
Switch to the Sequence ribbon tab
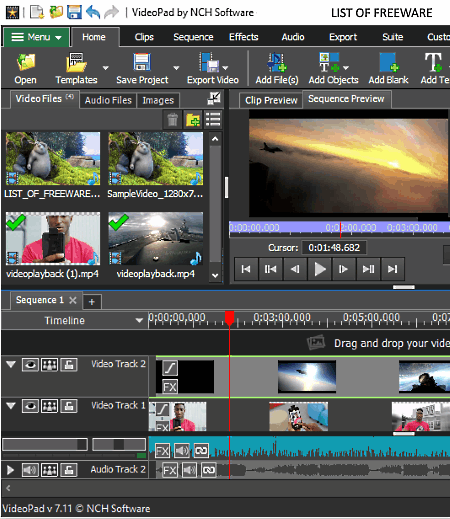(193, 37)
